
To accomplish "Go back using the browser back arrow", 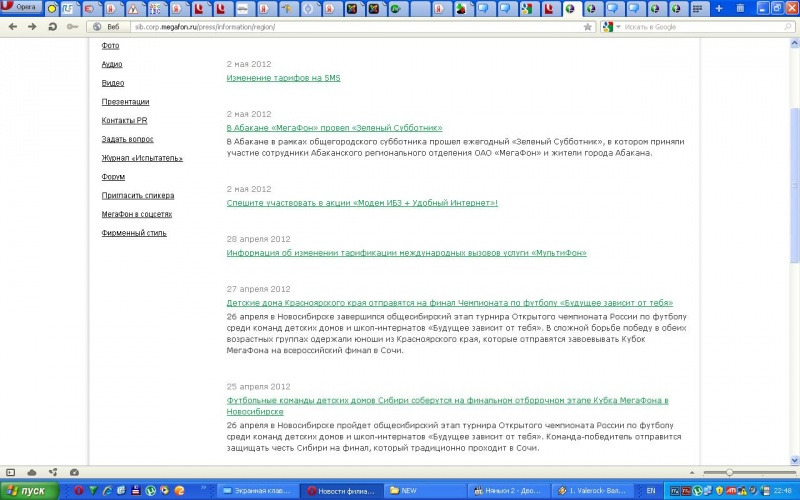I will click(13, 26).
